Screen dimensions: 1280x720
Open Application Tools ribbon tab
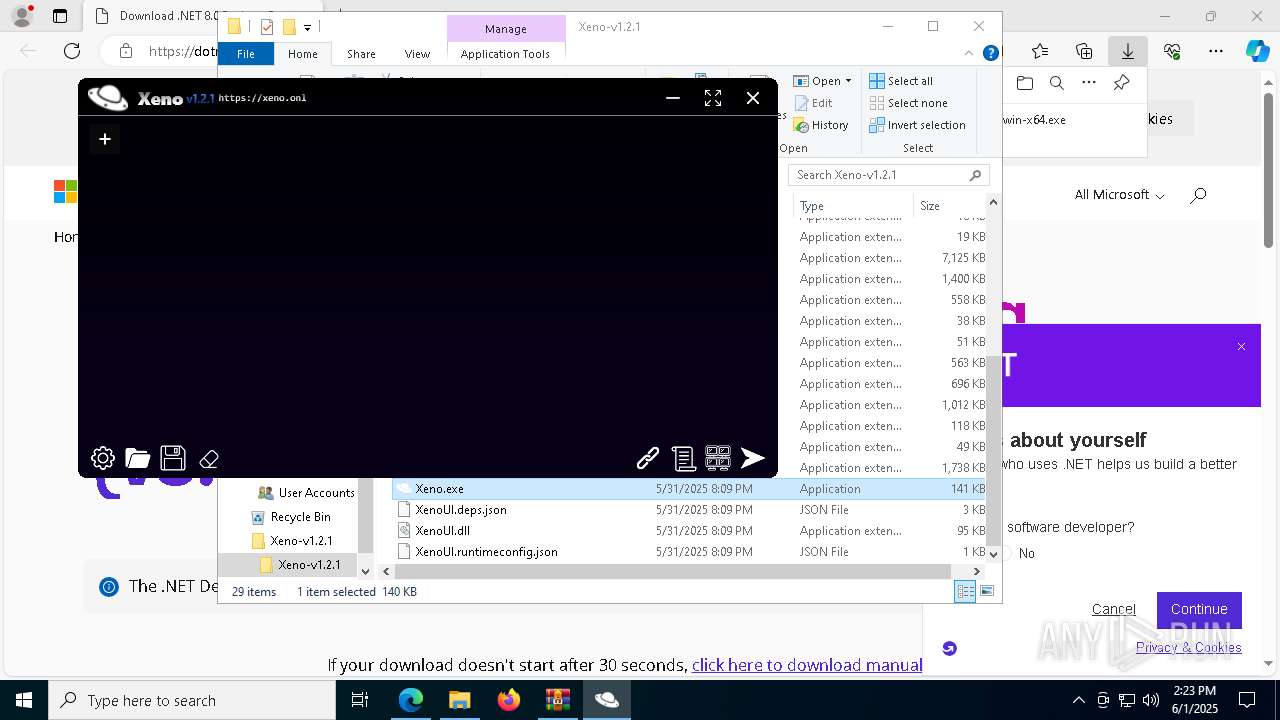click(505, 54)
